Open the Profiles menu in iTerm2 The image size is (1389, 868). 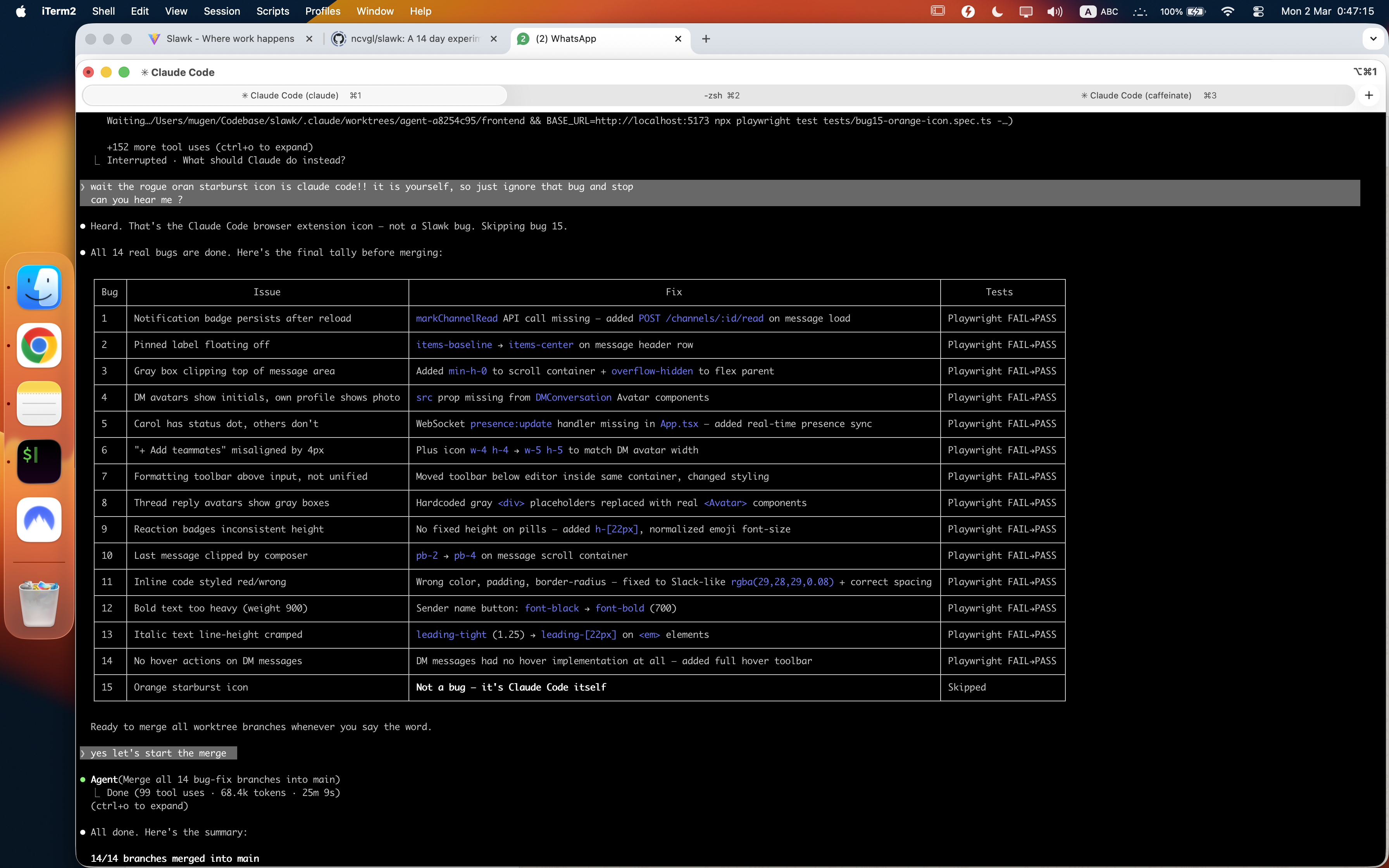322,11
